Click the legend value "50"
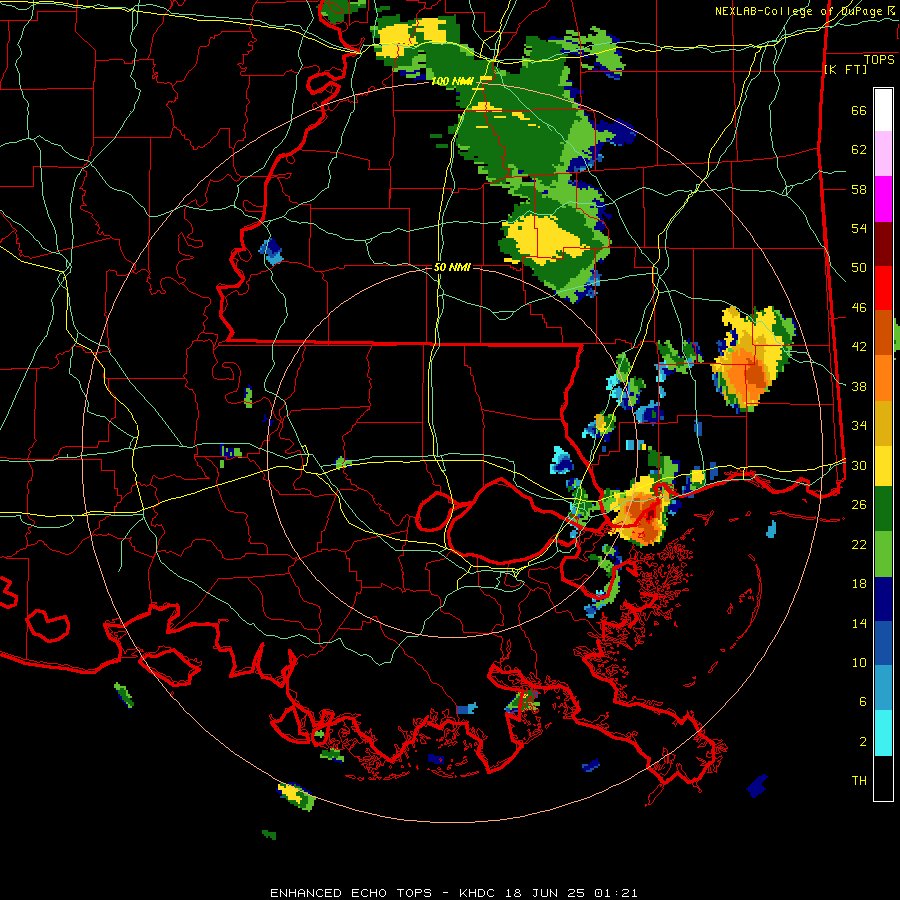 click(x=859, y=268)
